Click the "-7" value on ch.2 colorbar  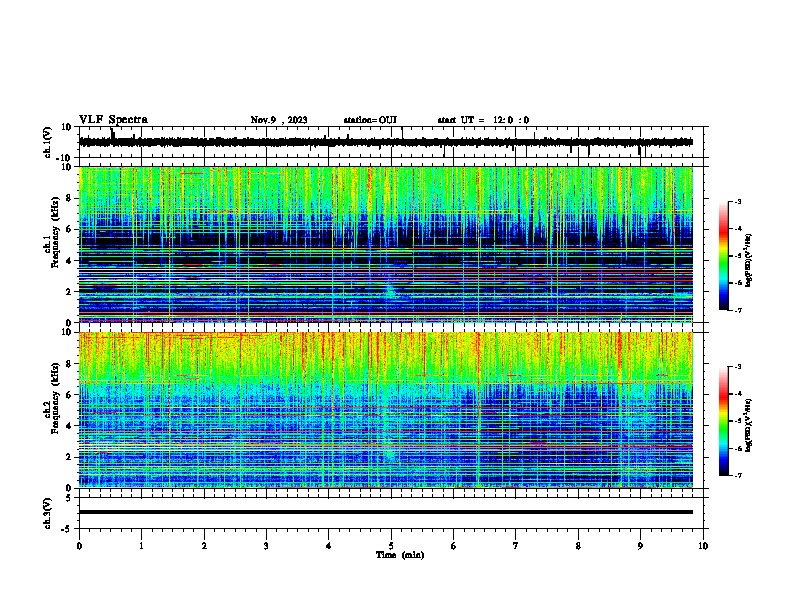click(x=738, y=475)
